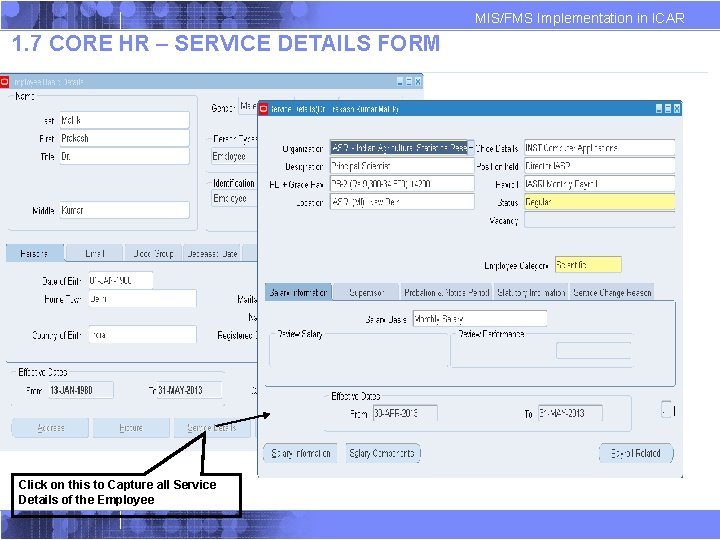Click From date field showing 13-JAN-1980
The image size is (720, 540).
81,390
